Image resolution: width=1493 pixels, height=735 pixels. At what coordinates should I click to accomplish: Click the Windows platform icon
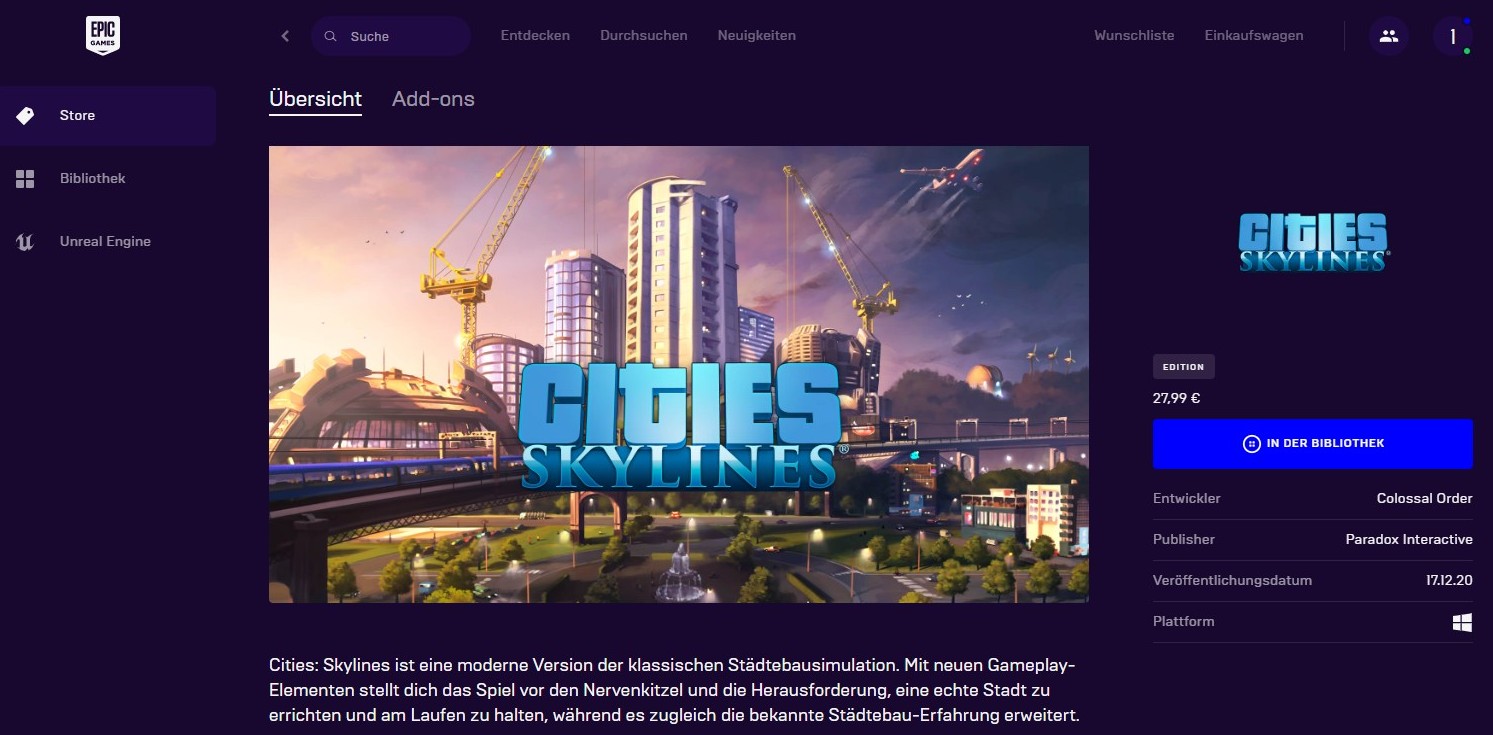1462,622
